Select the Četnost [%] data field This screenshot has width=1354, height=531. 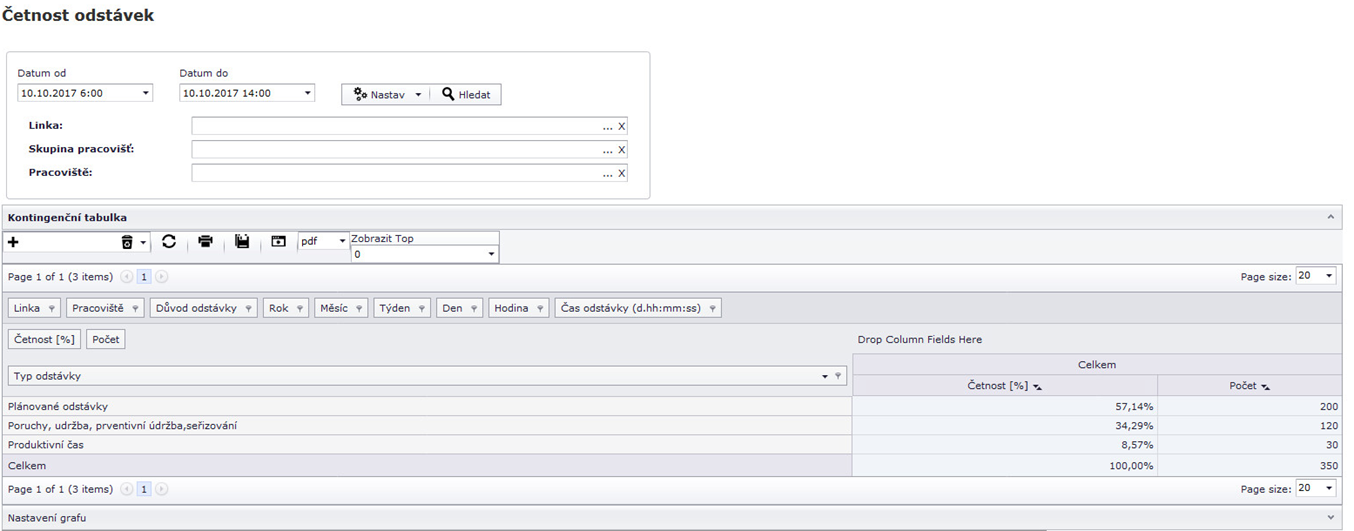click(44, 340)
